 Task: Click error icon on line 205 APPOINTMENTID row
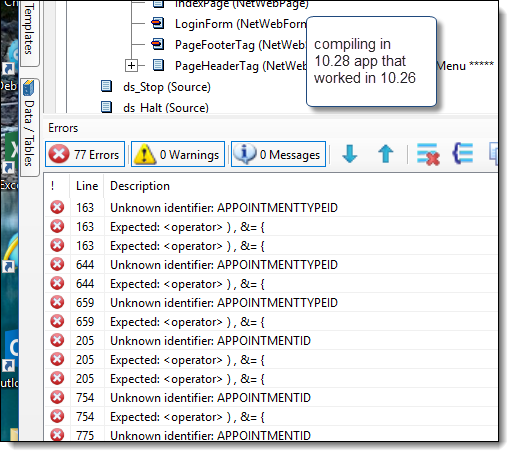tap(57, 340)
